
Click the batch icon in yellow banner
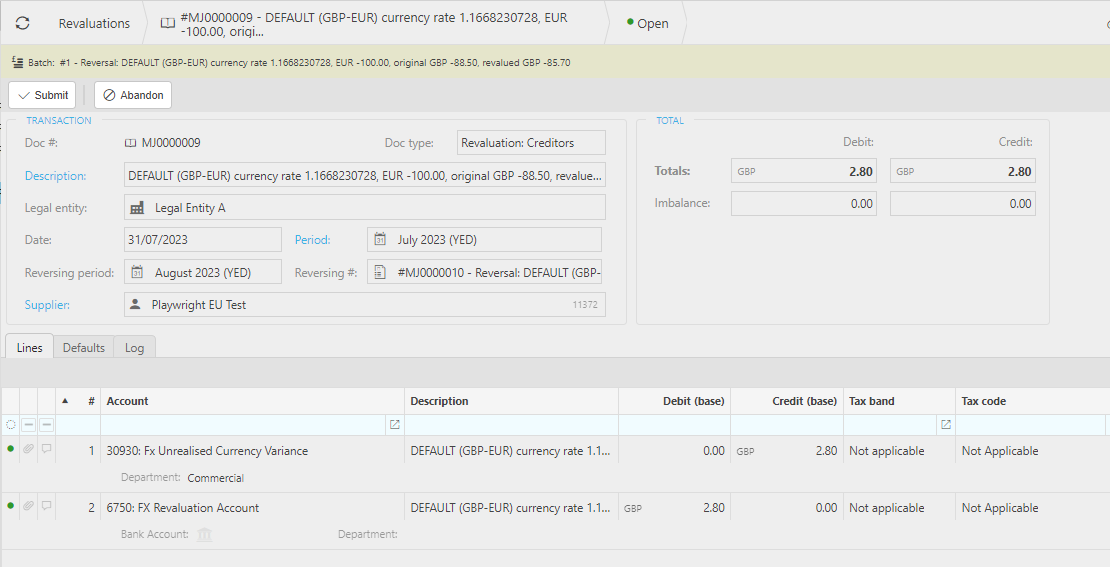[x=17, y=62]
